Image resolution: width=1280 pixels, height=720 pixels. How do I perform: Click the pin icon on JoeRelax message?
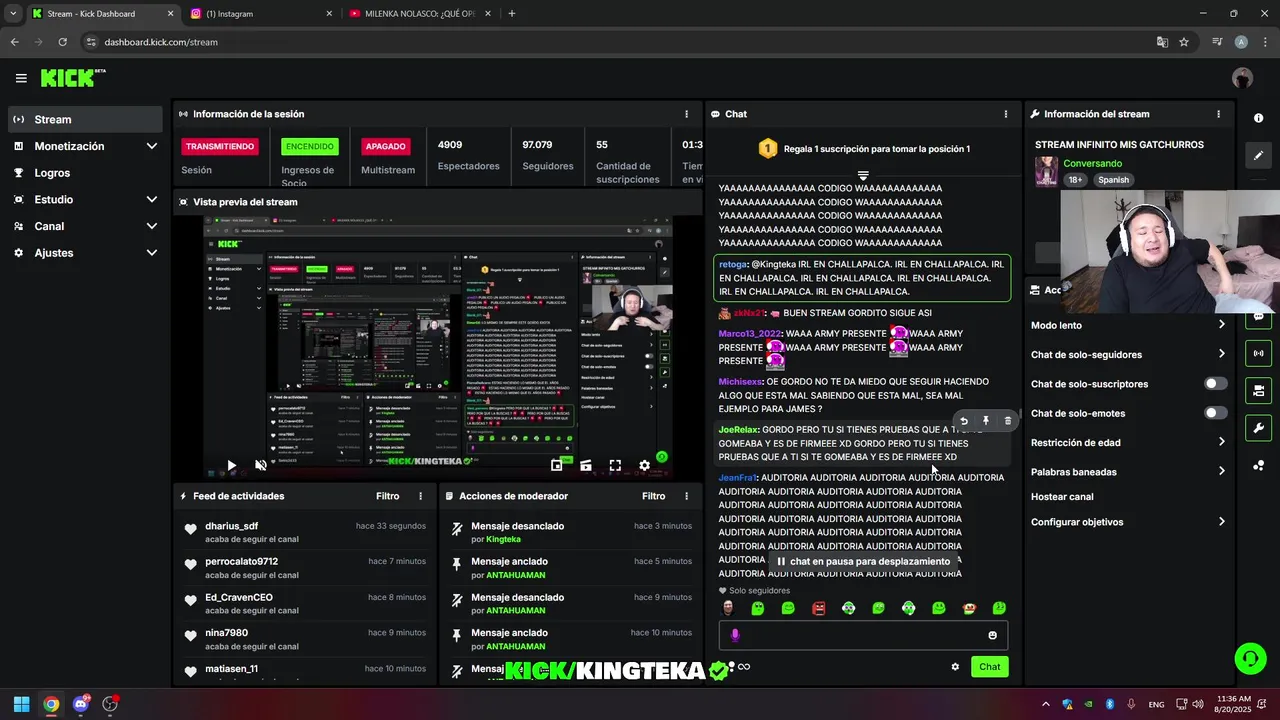(x=985, y=421)
